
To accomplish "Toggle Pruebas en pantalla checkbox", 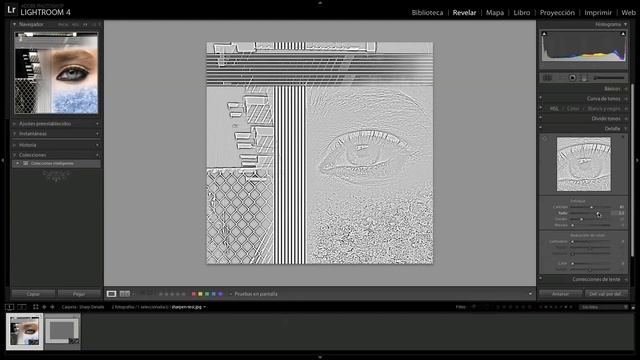I will point(231,294).
